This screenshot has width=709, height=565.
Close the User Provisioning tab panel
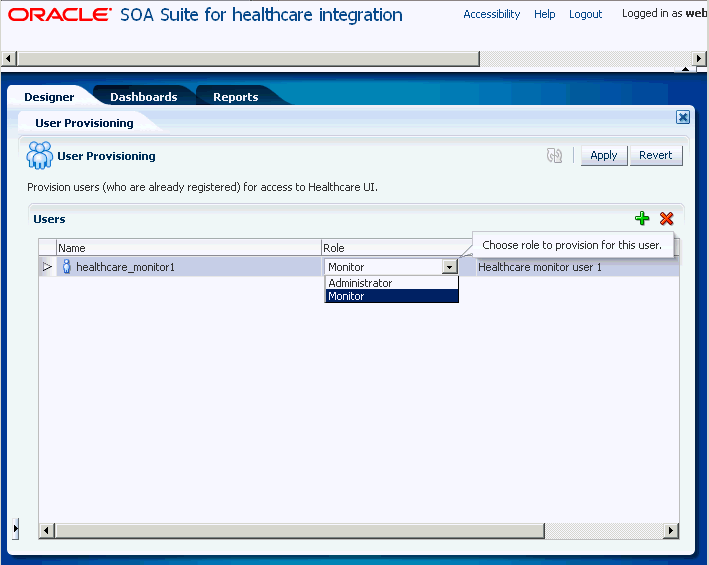click(x=683, y=118)
